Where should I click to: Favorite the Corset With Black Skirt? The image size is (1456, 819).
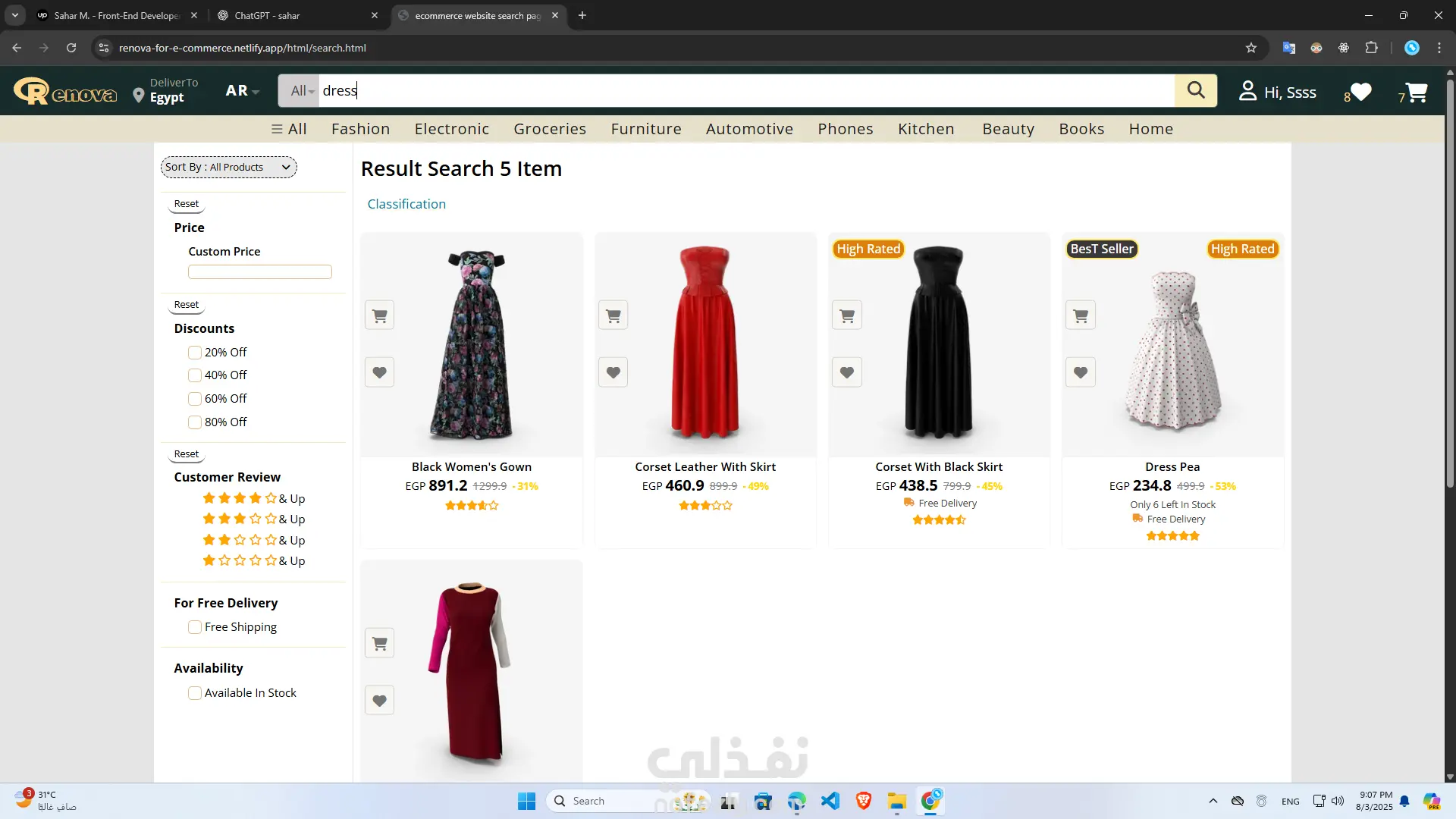[846, 372]
